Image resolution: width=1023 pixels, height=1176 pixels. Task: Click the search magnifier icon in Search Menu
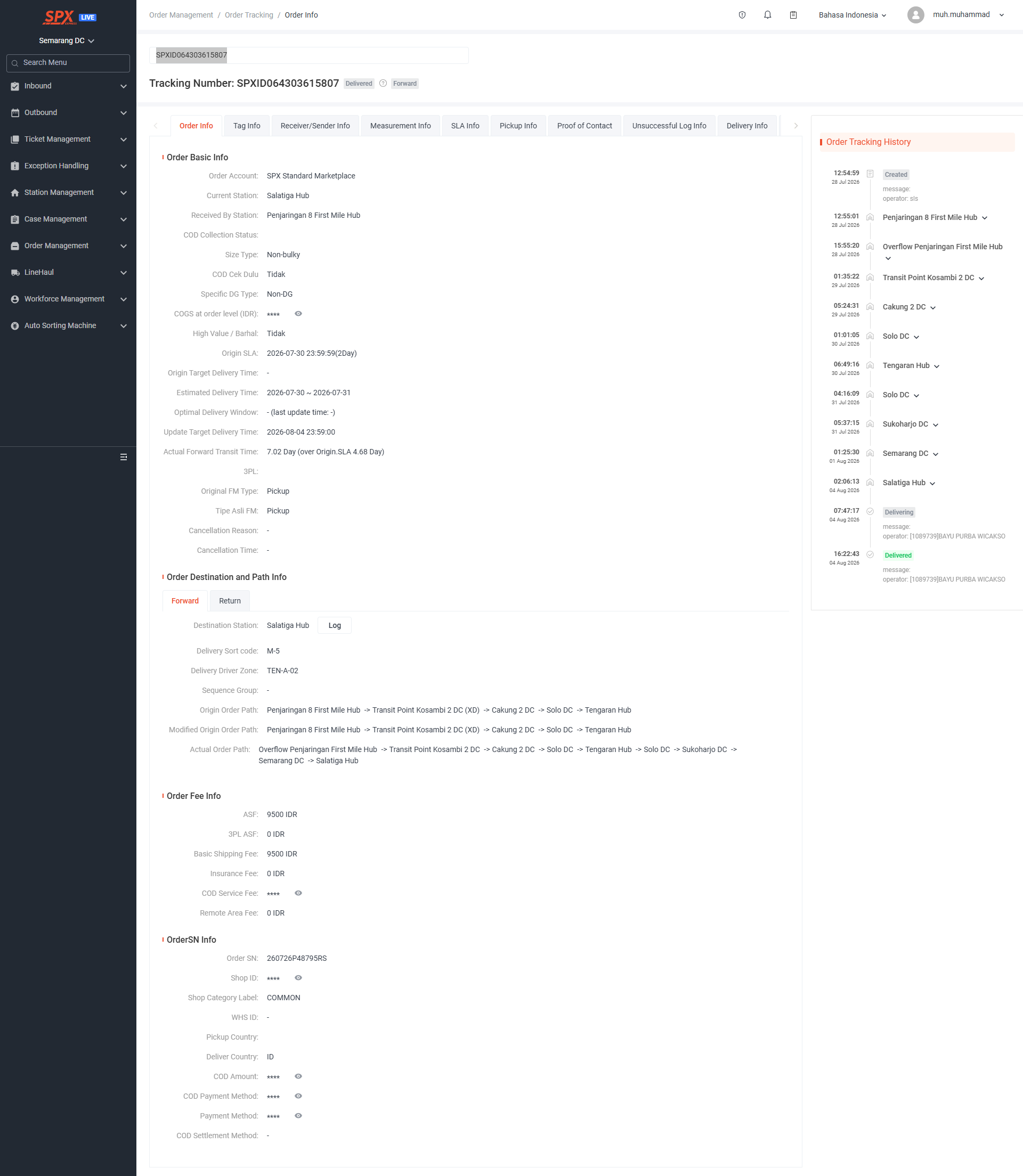[15, 63]
